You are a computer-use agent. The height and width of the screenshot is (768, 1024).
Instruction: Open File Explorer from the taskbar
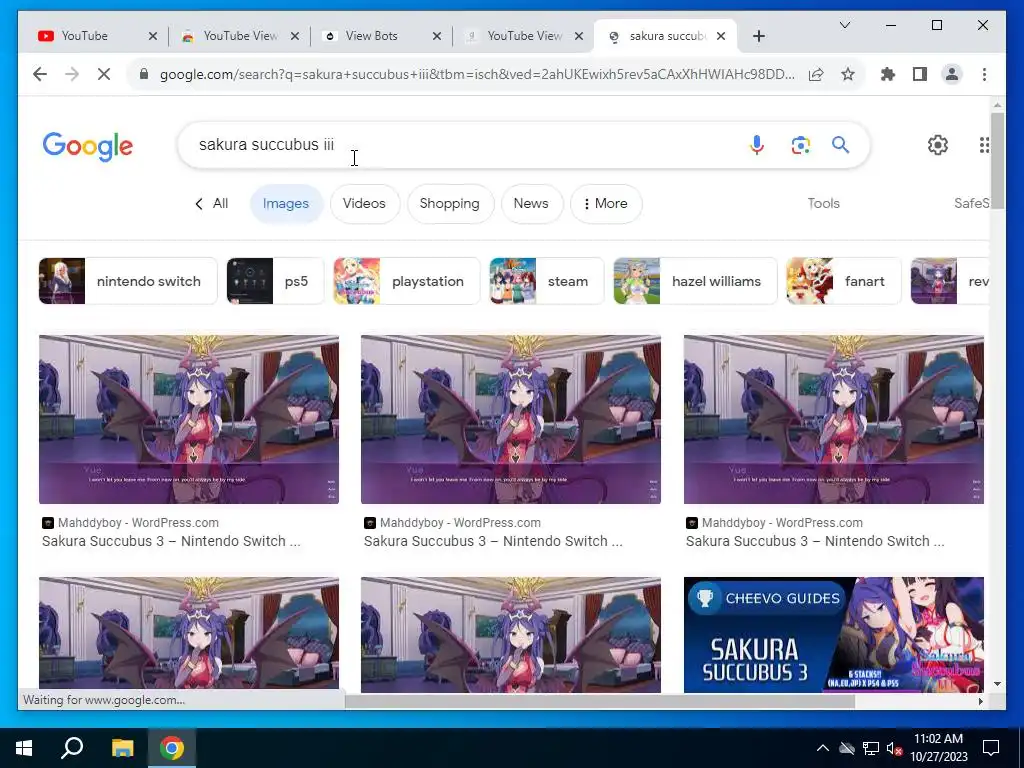click(x=122, y=748)
